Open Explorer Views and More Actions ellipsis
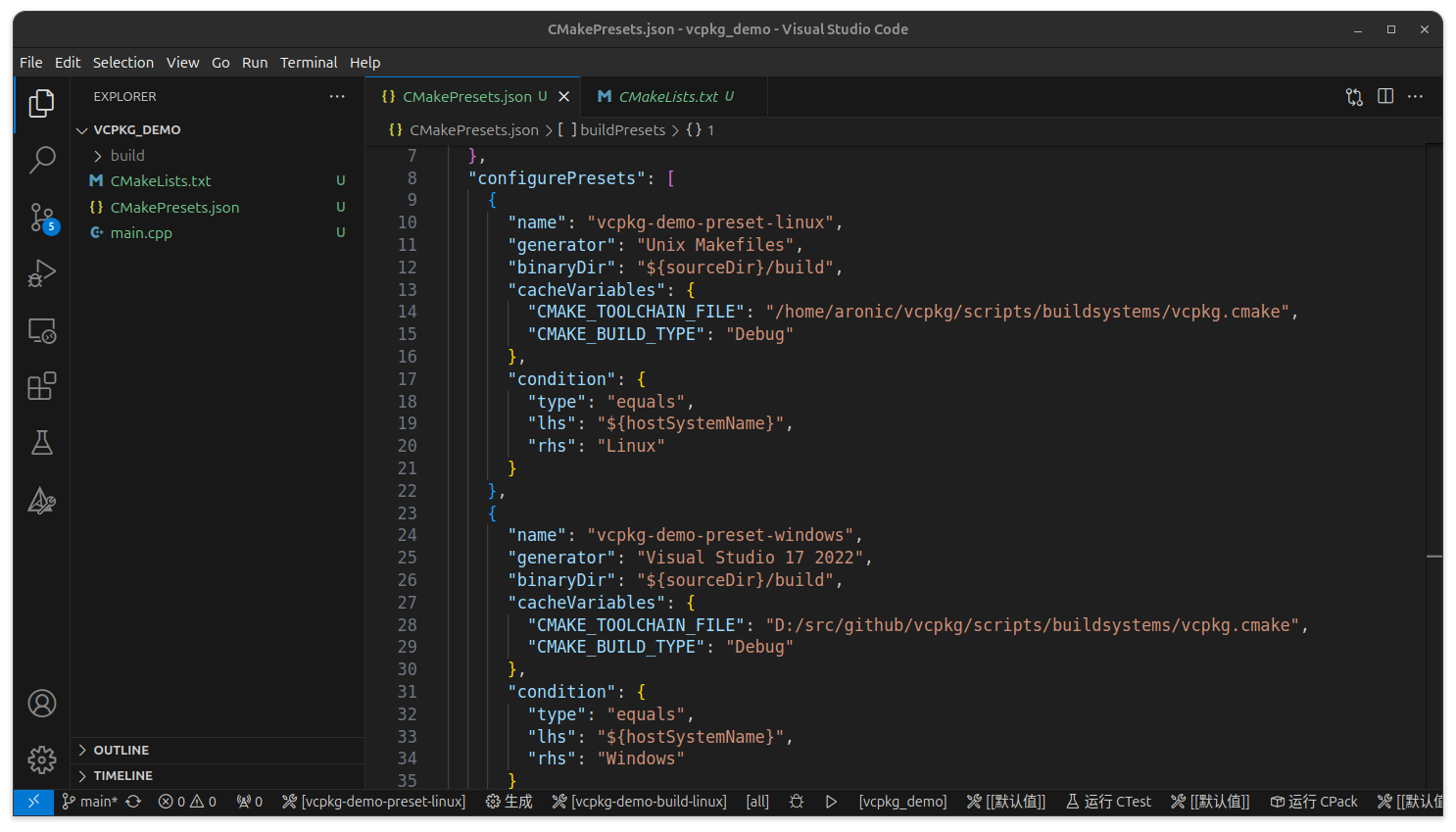The image size is (1456, 832). coord(337,96)
